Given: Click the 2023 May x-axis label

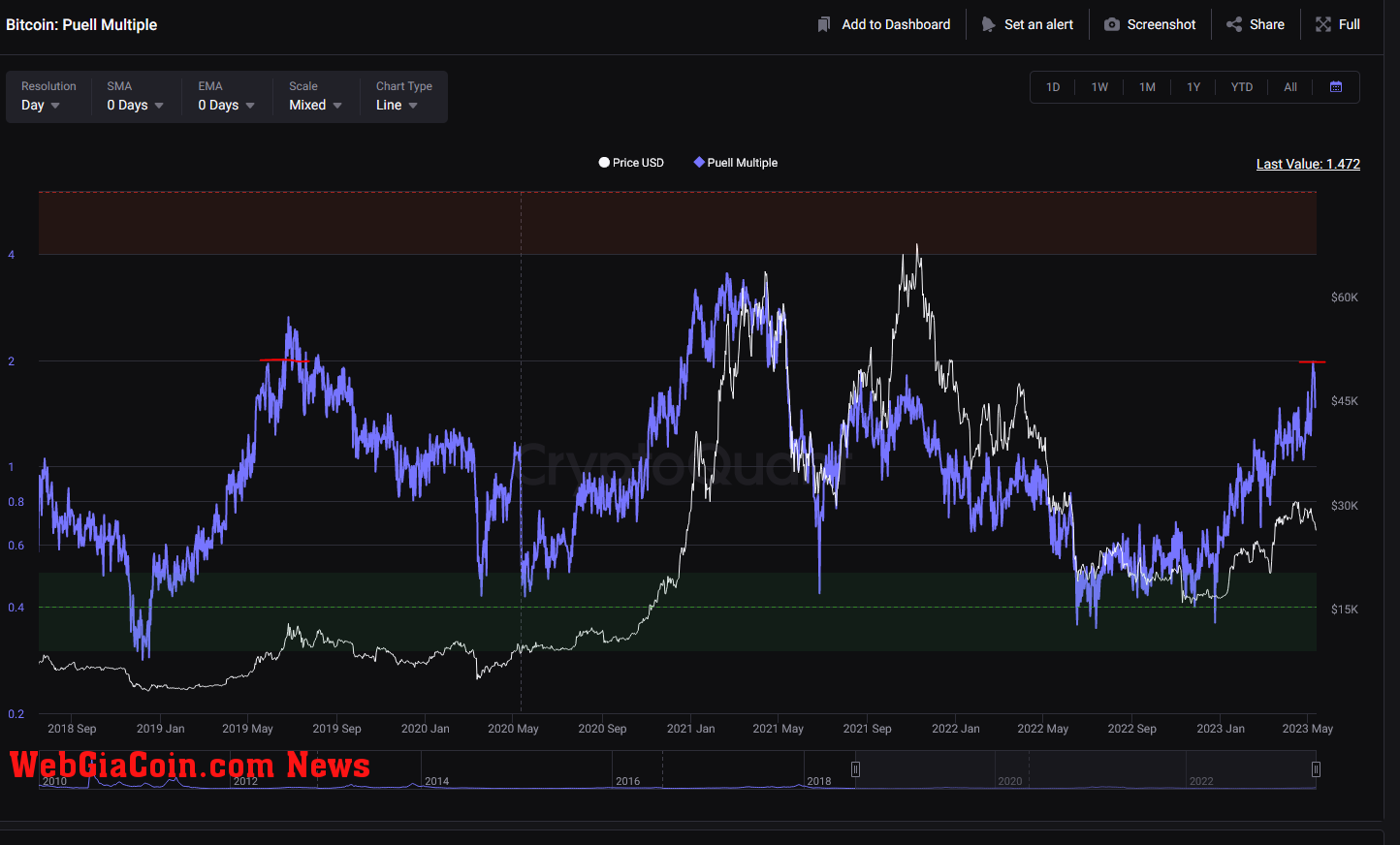Looking at the screenshot, I should pyautogui.click(x=1307, y=729).
